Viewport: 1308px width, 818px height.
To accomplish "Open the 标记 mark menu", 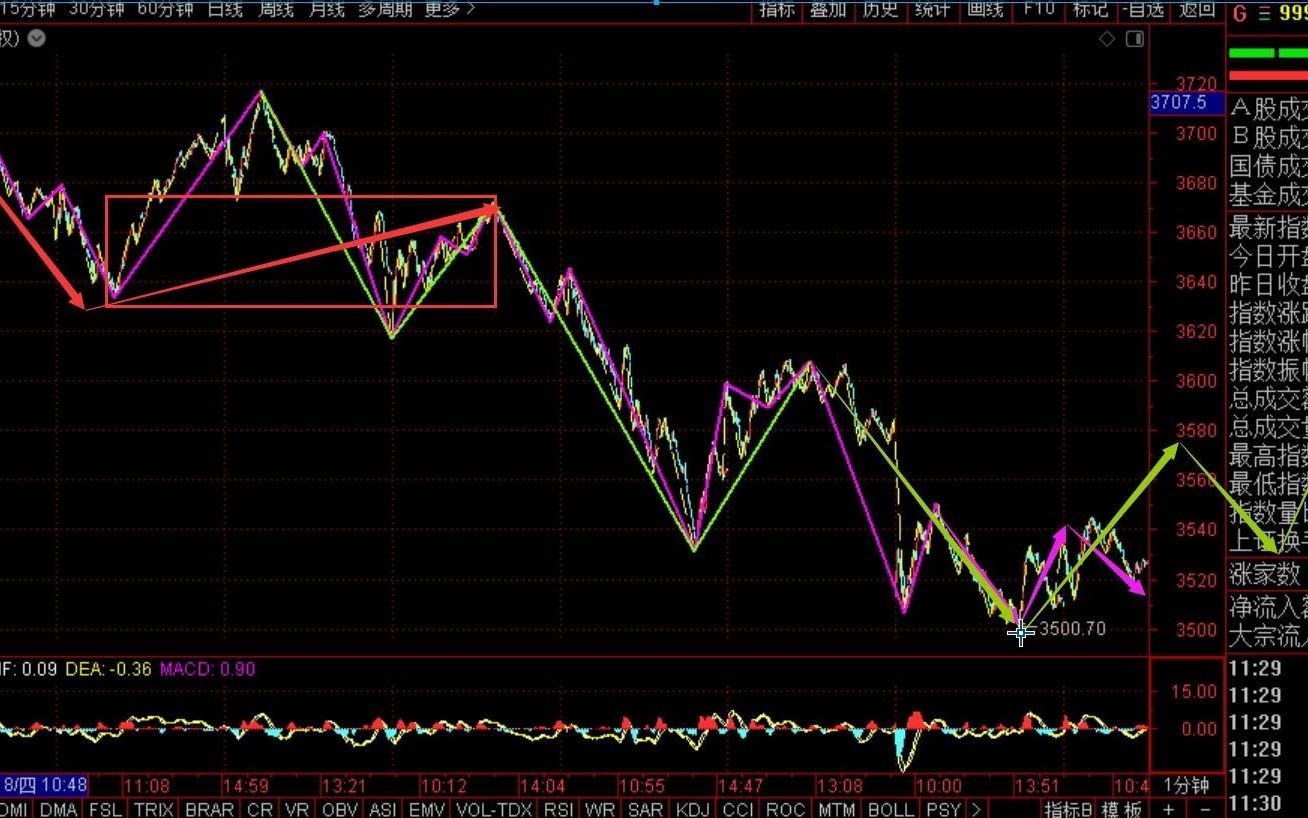I will click(1090, 9).
